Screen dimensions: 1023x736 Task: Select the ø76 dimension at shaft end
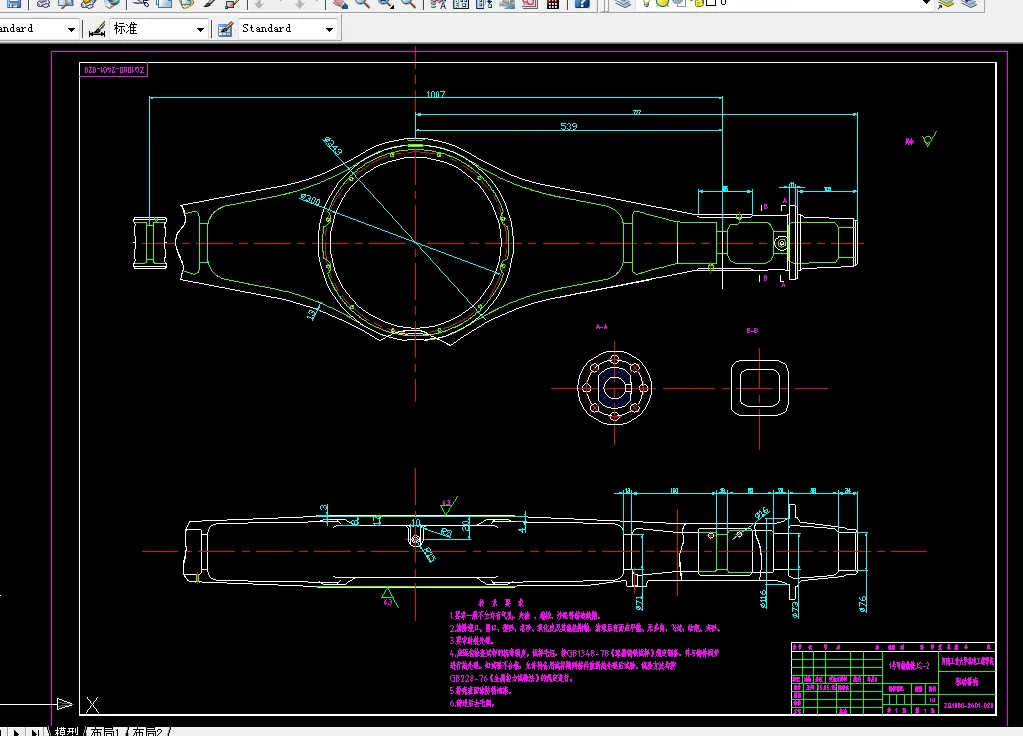(863, 604)
